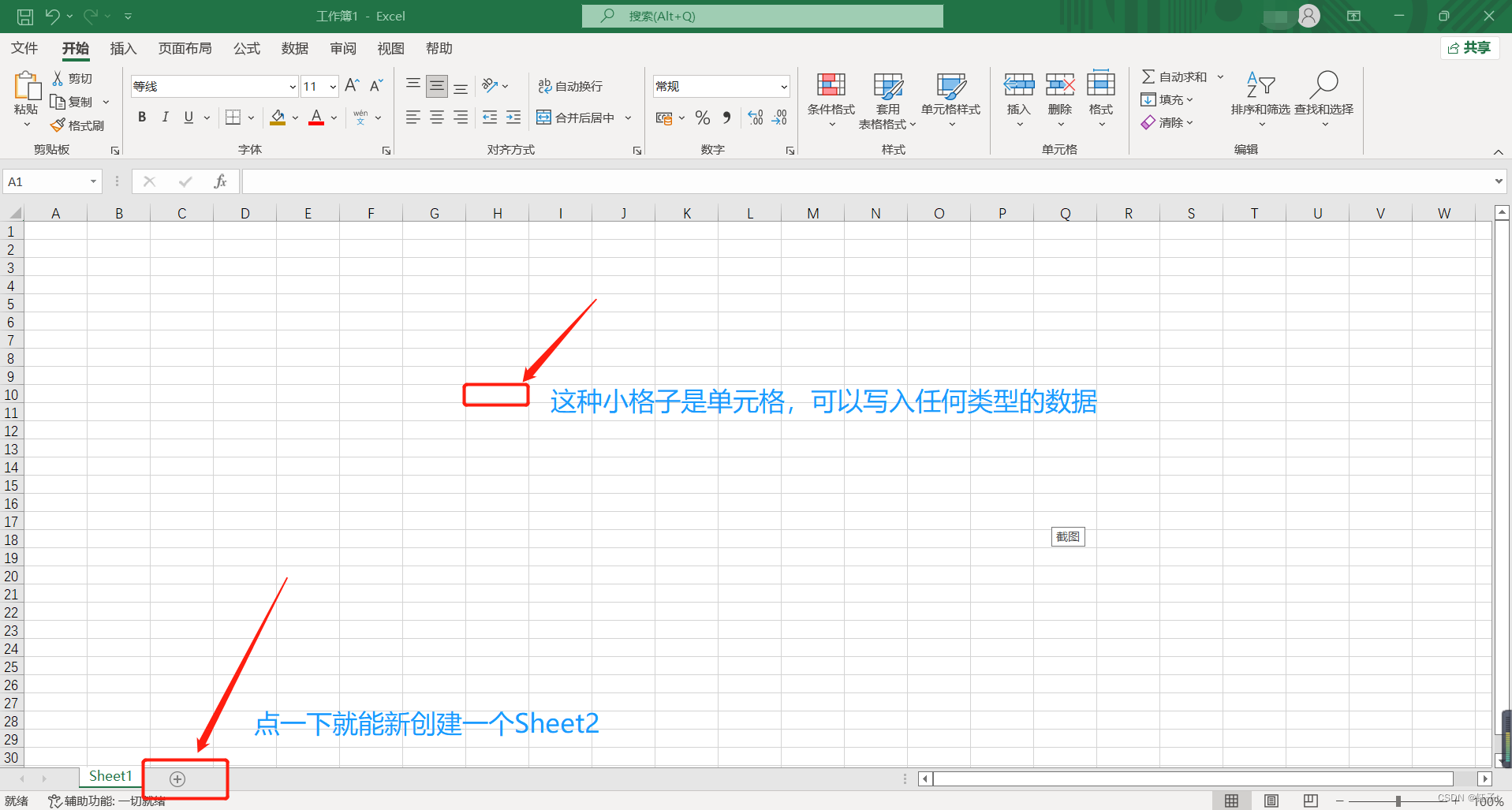Image resolution: width=1512 pixels, height=810 pixels.
Task: Toggle top vertical alignment
Action: click(413, 85)
